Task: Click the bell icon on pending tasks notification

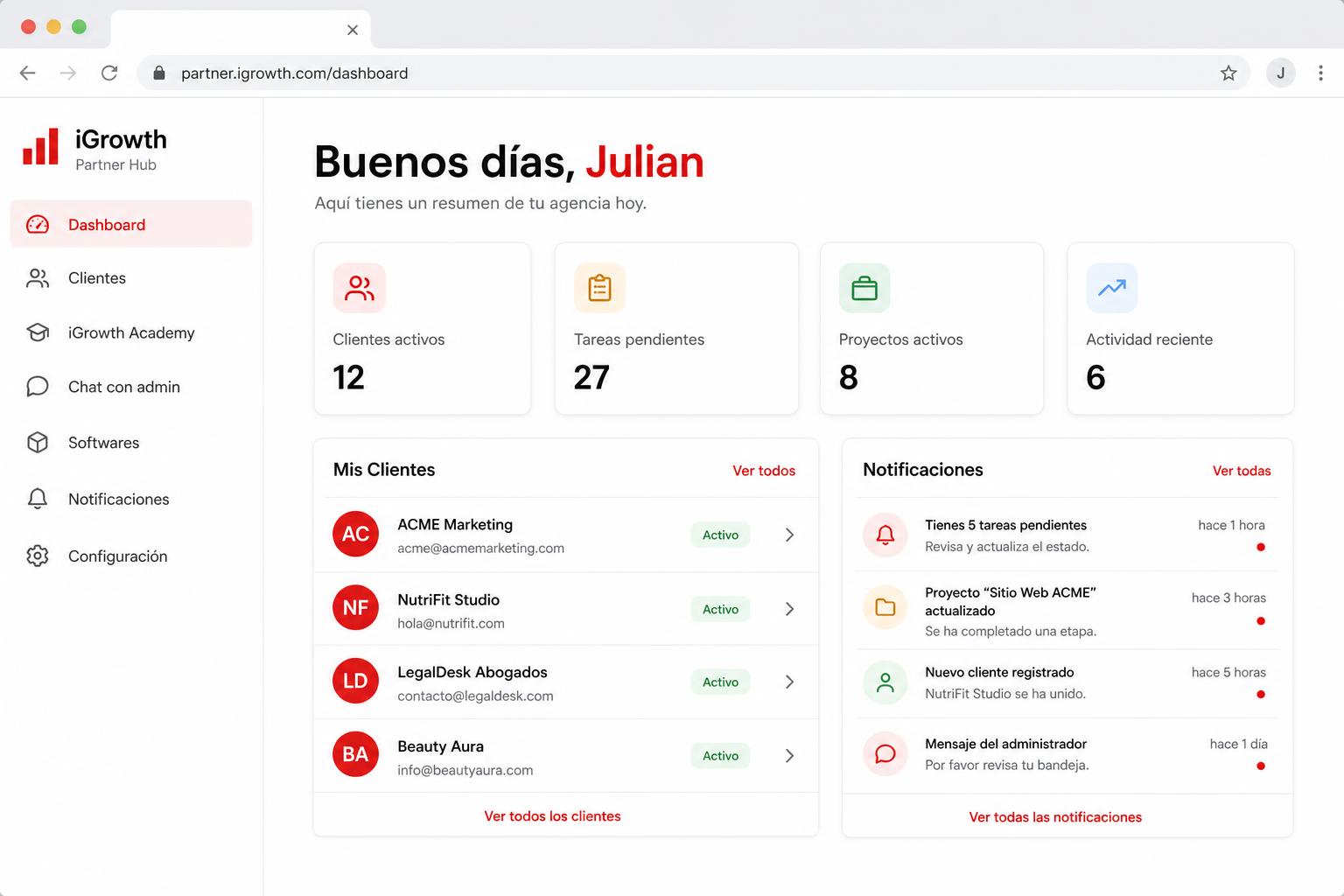Action: [885, 535]
